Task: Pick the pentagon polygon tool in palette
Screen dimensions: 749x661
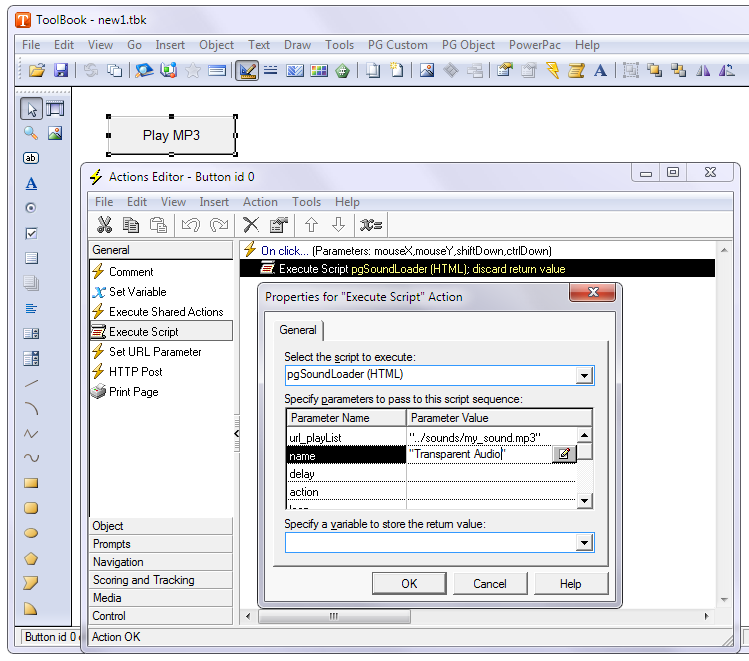Action: click(31, 558)
